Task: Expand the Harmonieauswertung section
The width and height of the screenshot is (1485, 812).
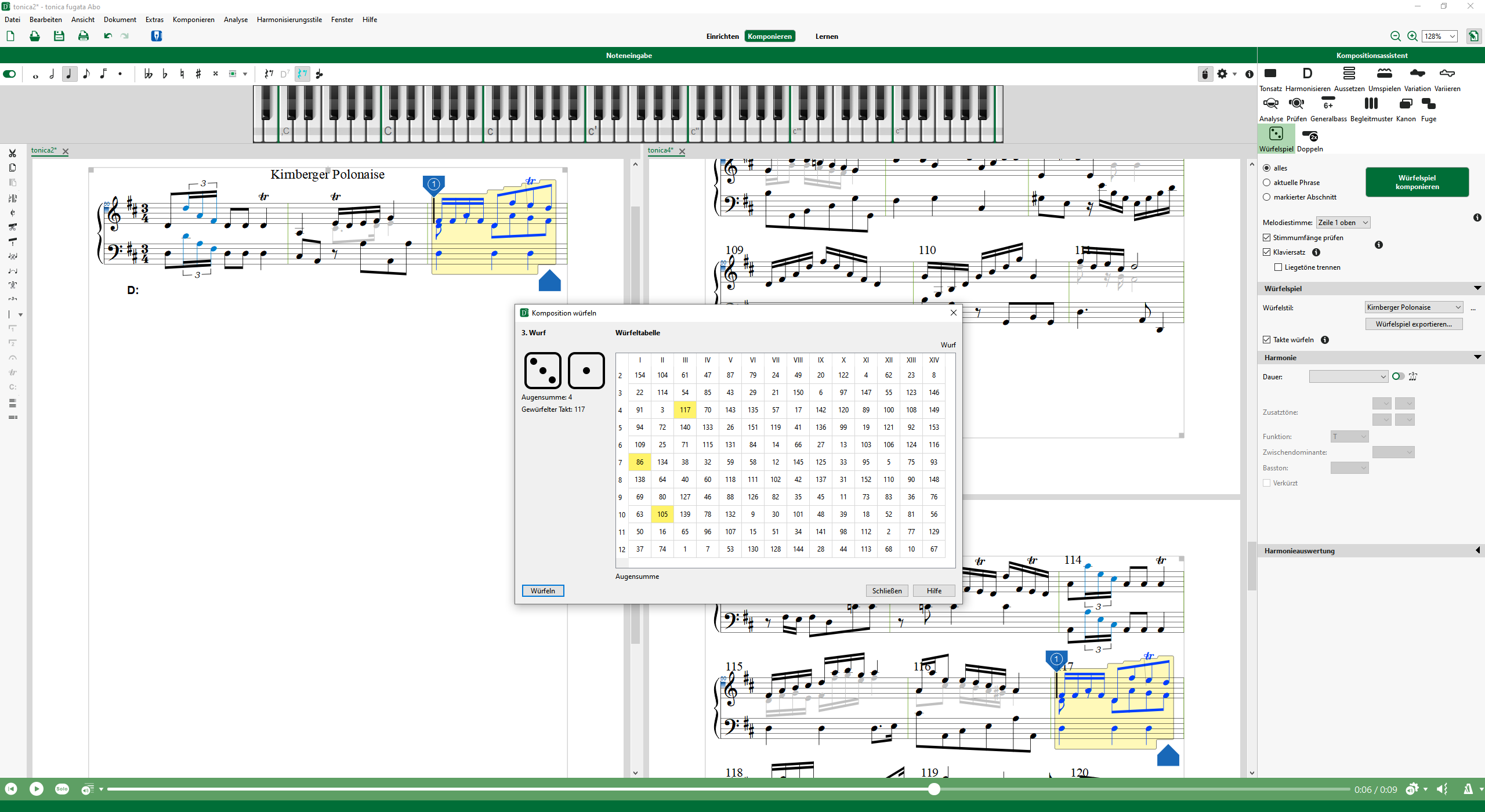Action: click(x=1477, y=550)
